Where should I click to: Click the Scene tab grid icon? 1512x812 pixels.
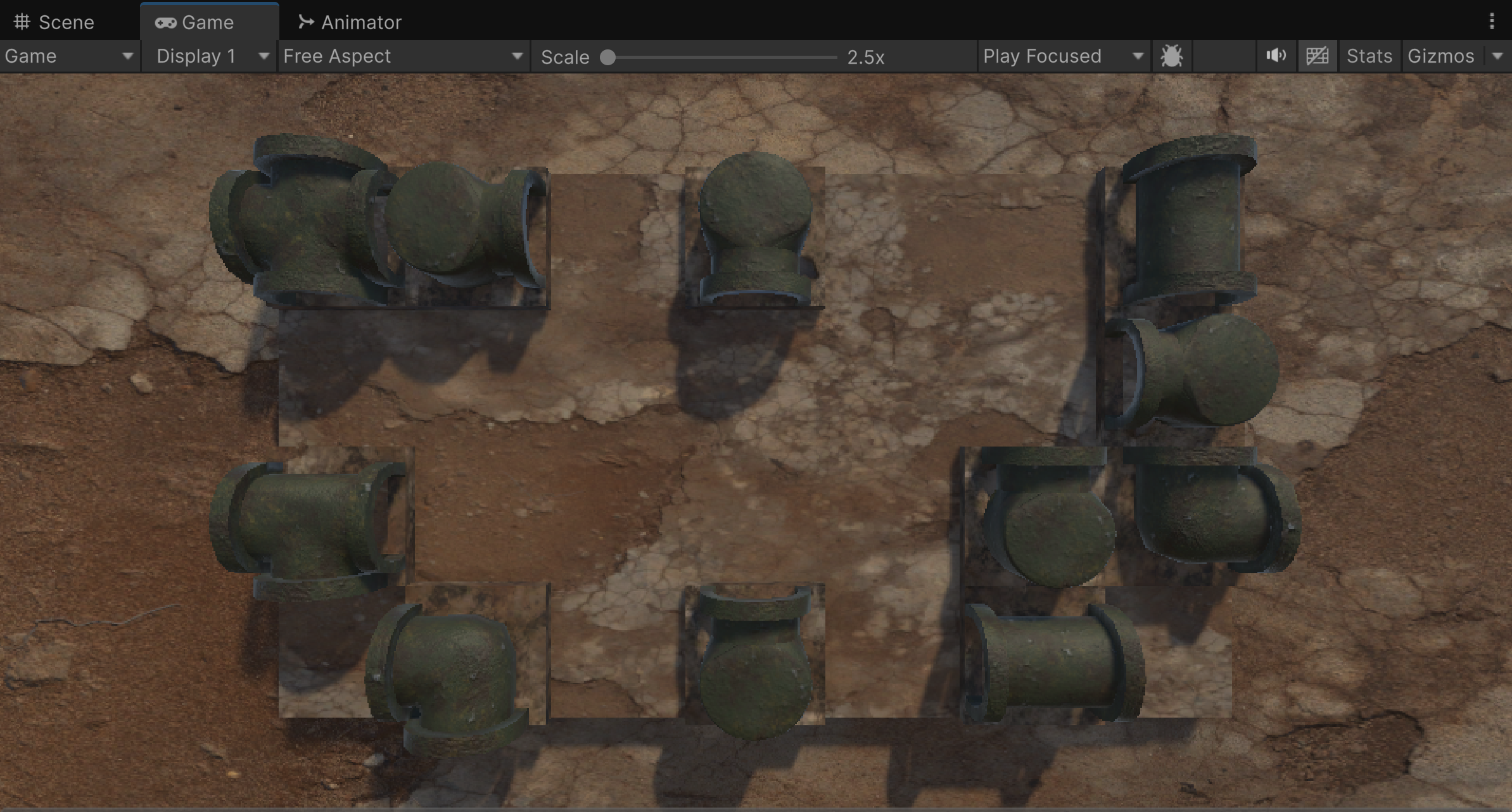tap(22, 22)
